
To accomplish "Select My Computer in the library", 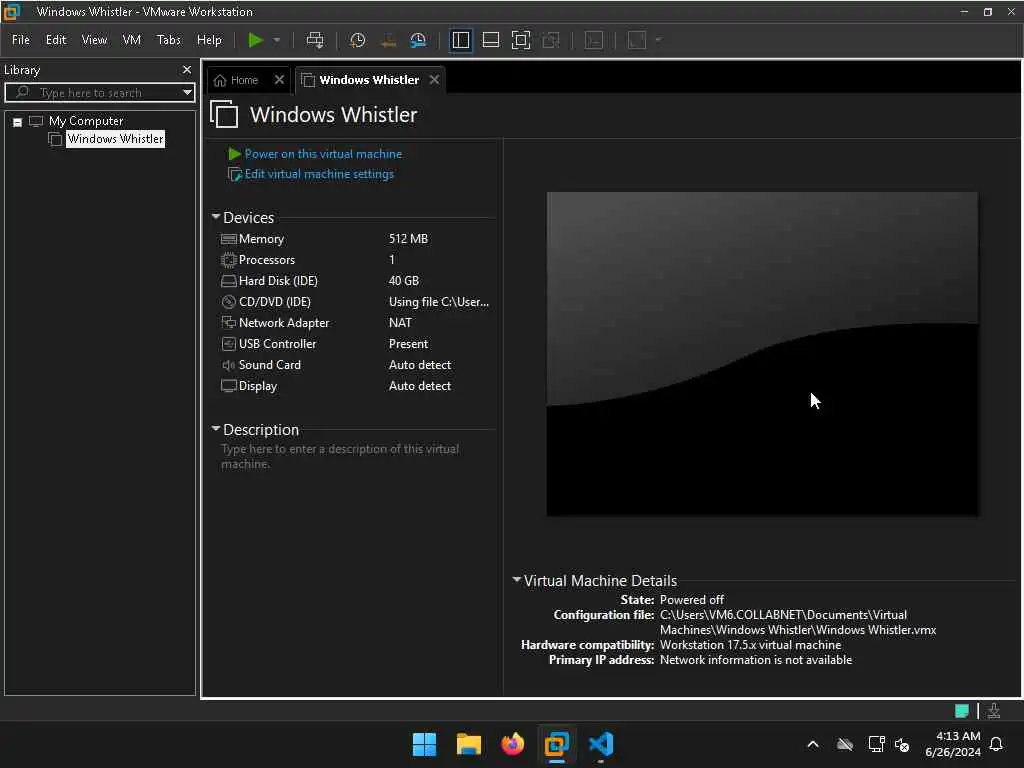I will coord(86,121).
